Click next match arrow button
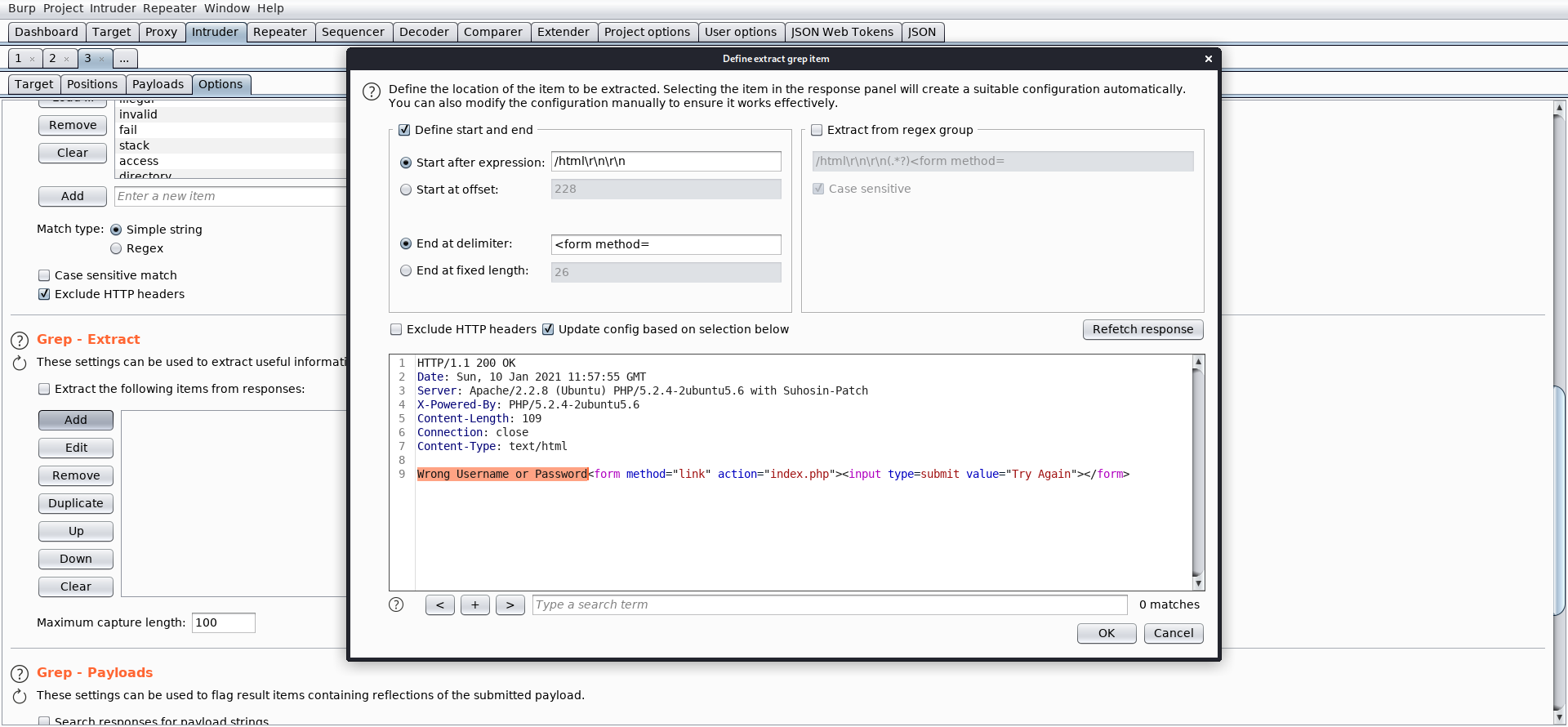This screenshot has height=727, width=1568. tap(510, 605)
